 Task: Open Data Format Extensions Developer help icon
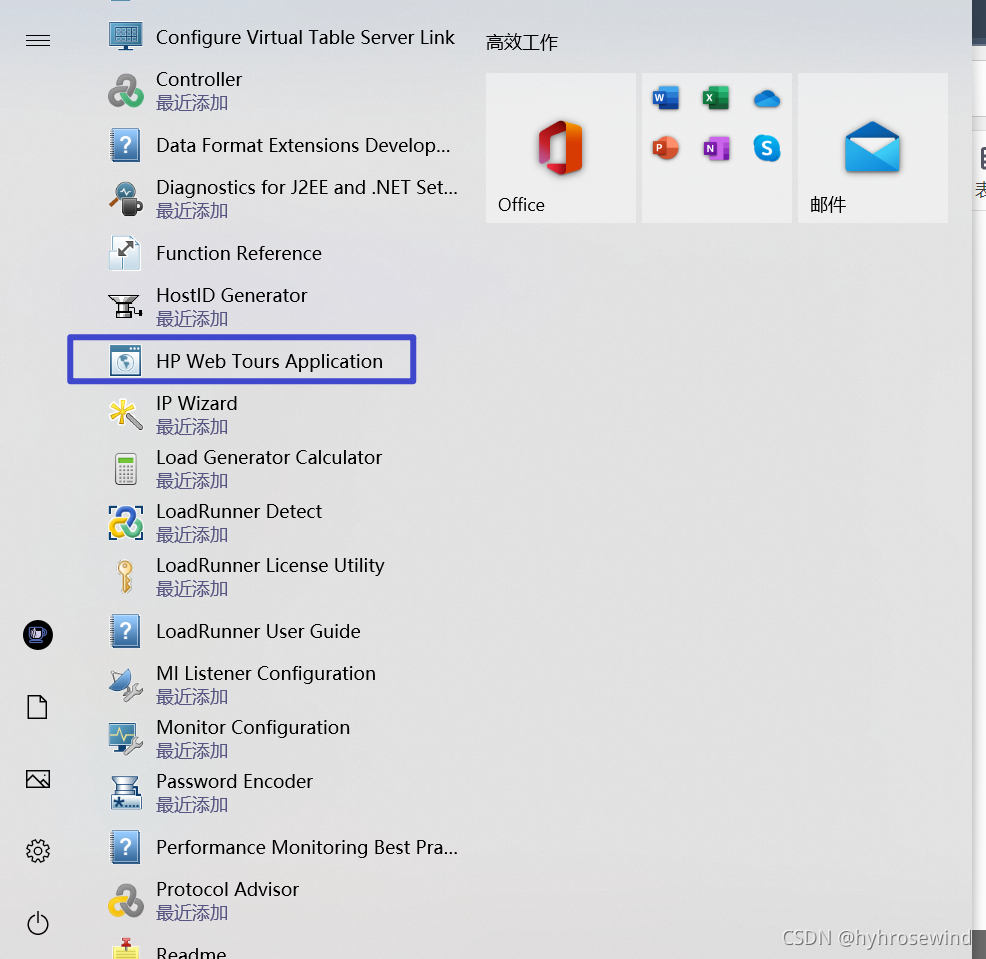point(125,145)
